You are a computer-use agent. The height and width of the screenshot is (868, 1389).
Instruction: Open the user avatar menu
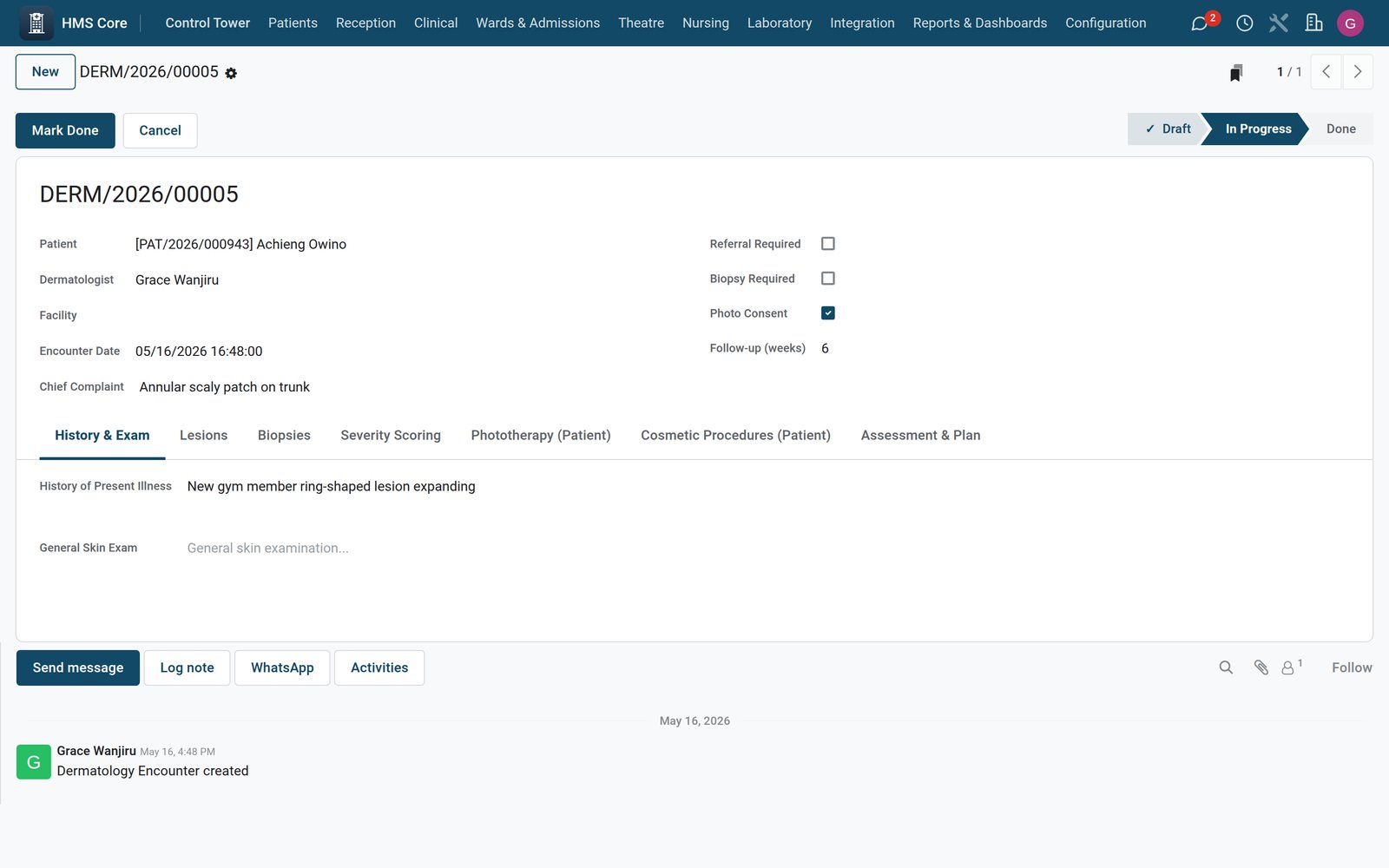pos(1350,23)
